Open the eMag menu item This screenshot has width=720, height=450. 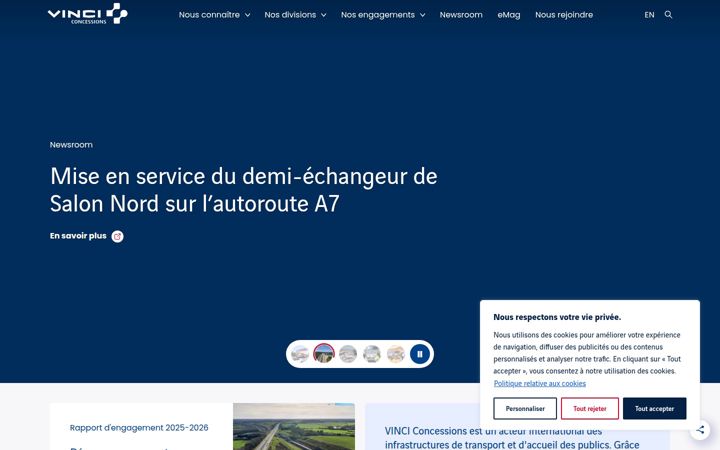coord(509,15)
